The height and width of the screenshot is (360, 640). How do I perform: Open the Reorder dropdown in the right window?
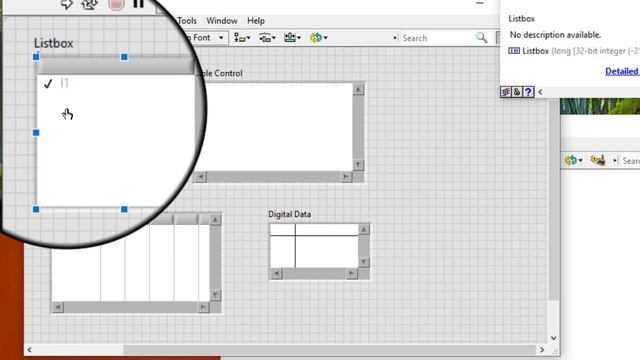[x=573, y=160]
